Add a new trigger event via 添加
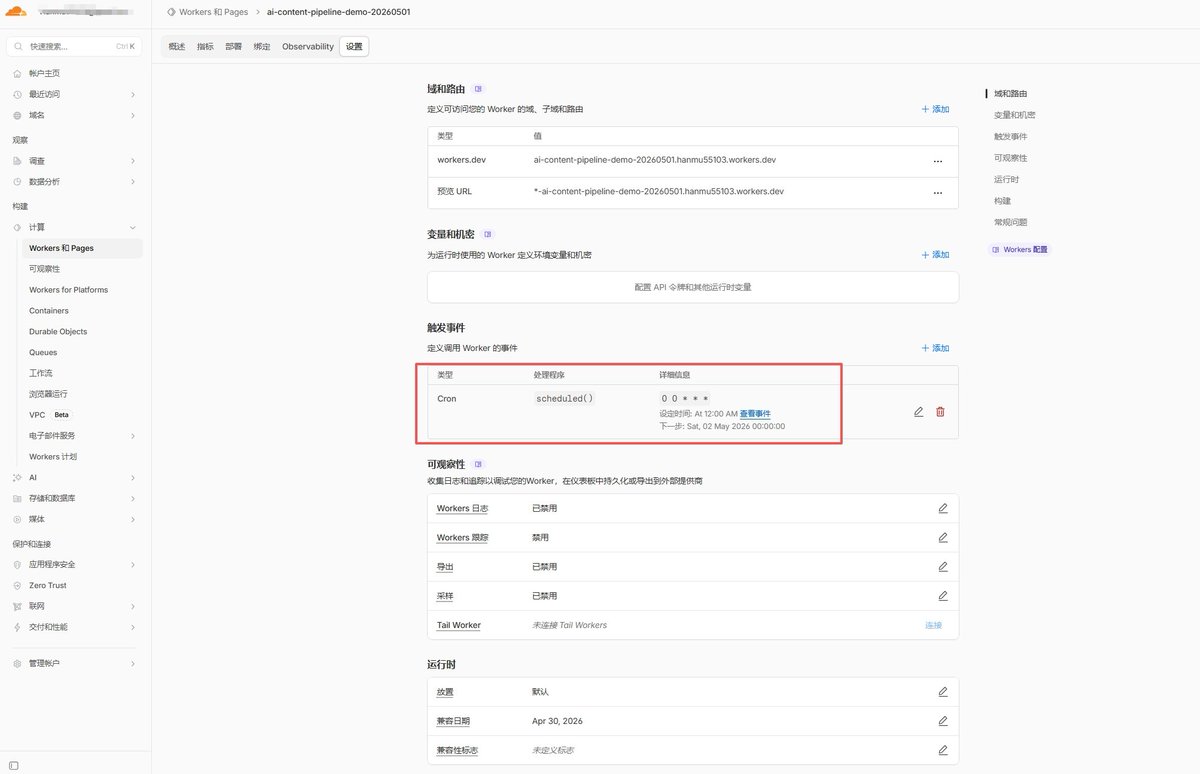Image resolution: width=1200 pixels, height=774 pixels. [936, 348]
